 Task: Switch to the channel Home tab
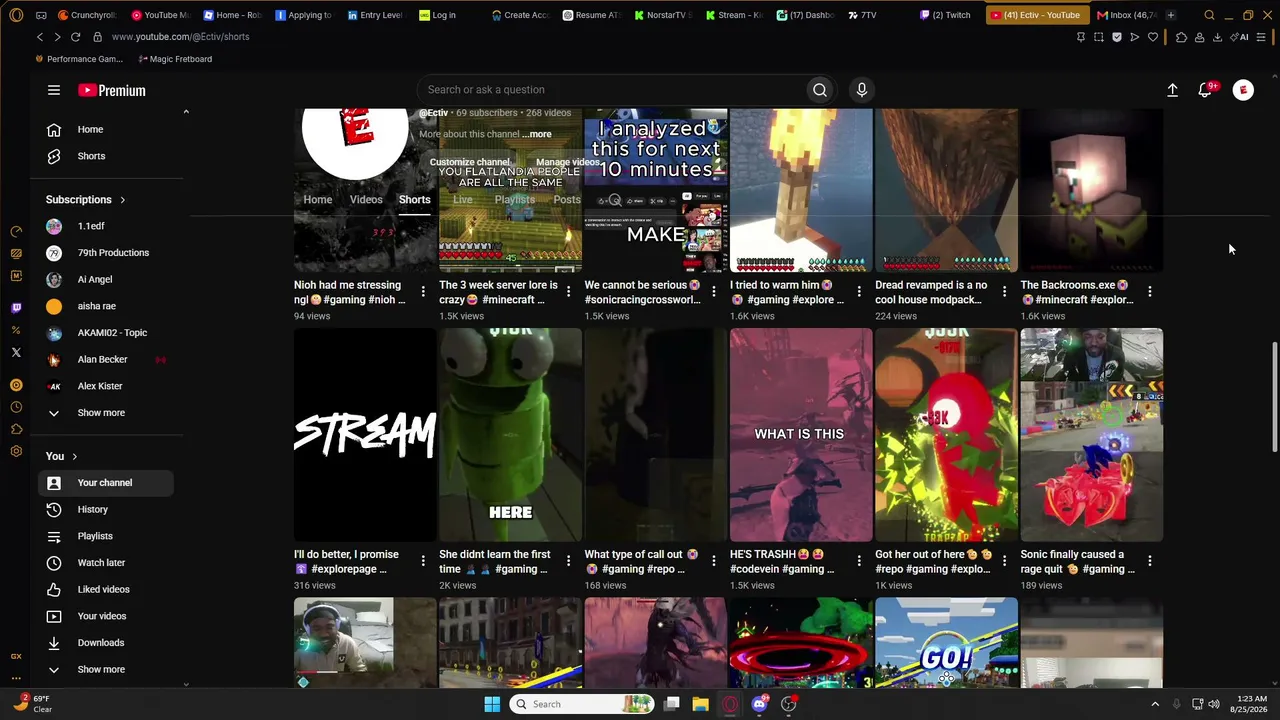(x=318, y=199)
